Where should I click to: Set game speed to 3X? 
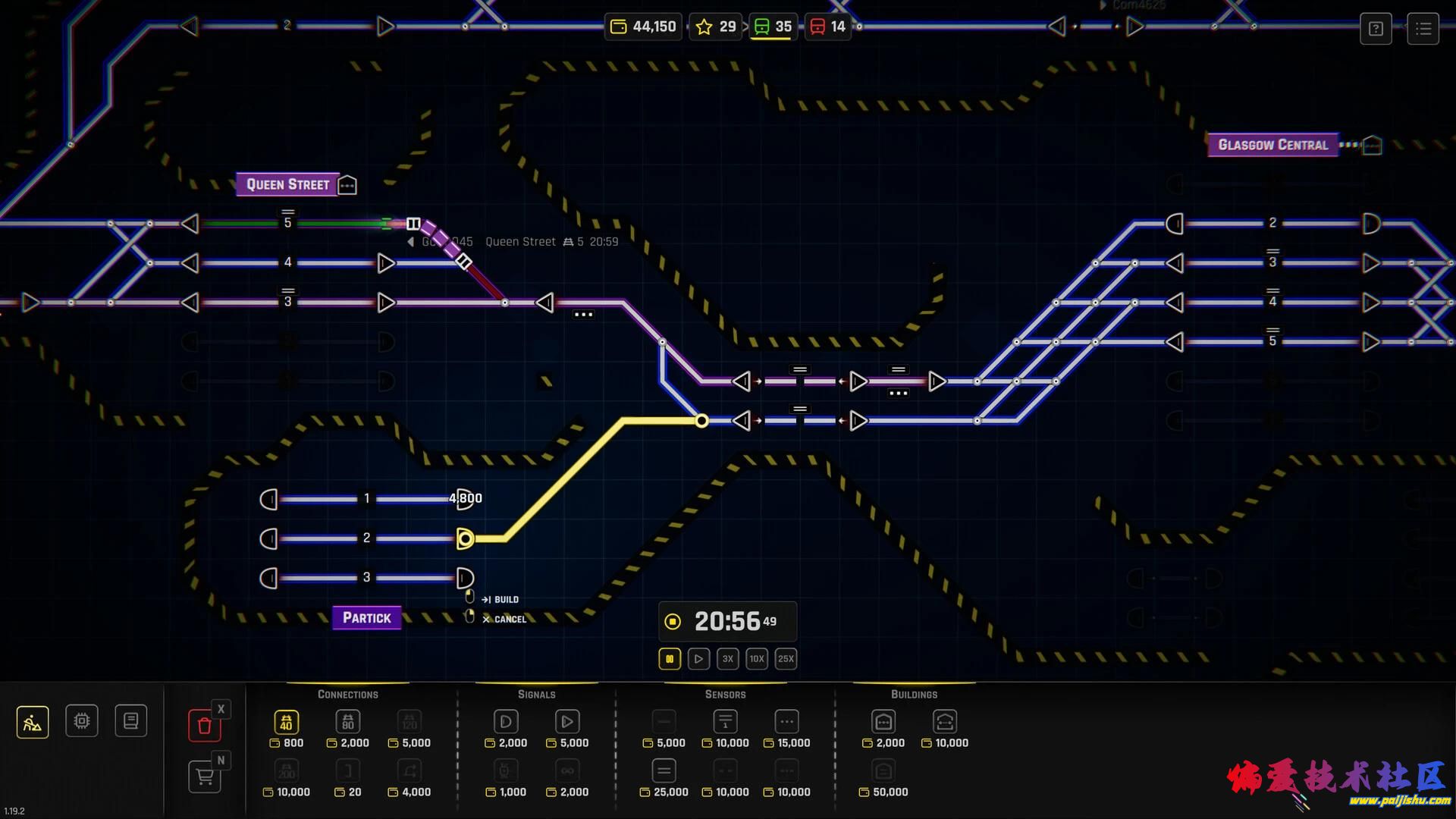pos(727,659)
